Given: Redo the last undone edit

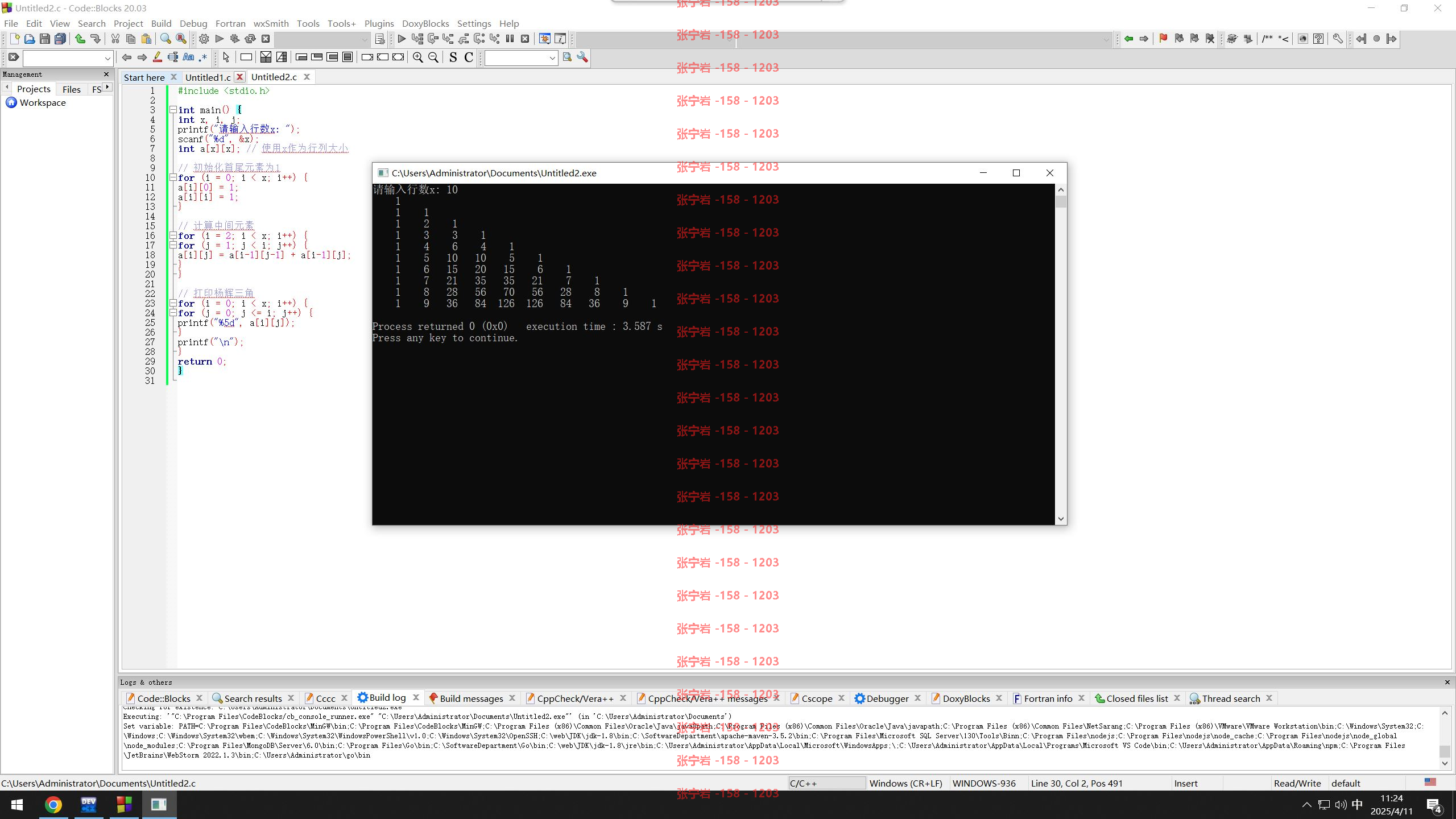Looking at the screenshot, I should [96, 39].
